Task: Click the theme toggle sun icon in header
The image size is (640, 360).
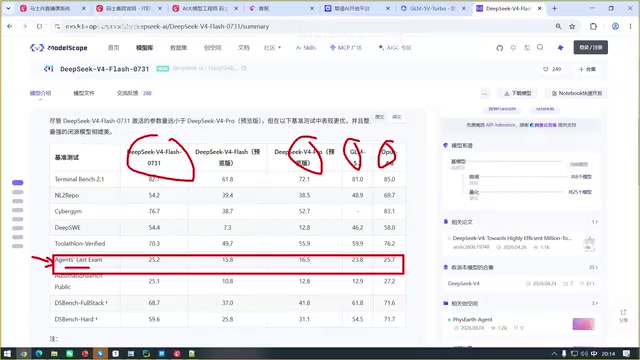Action: [x=513, y=48]
